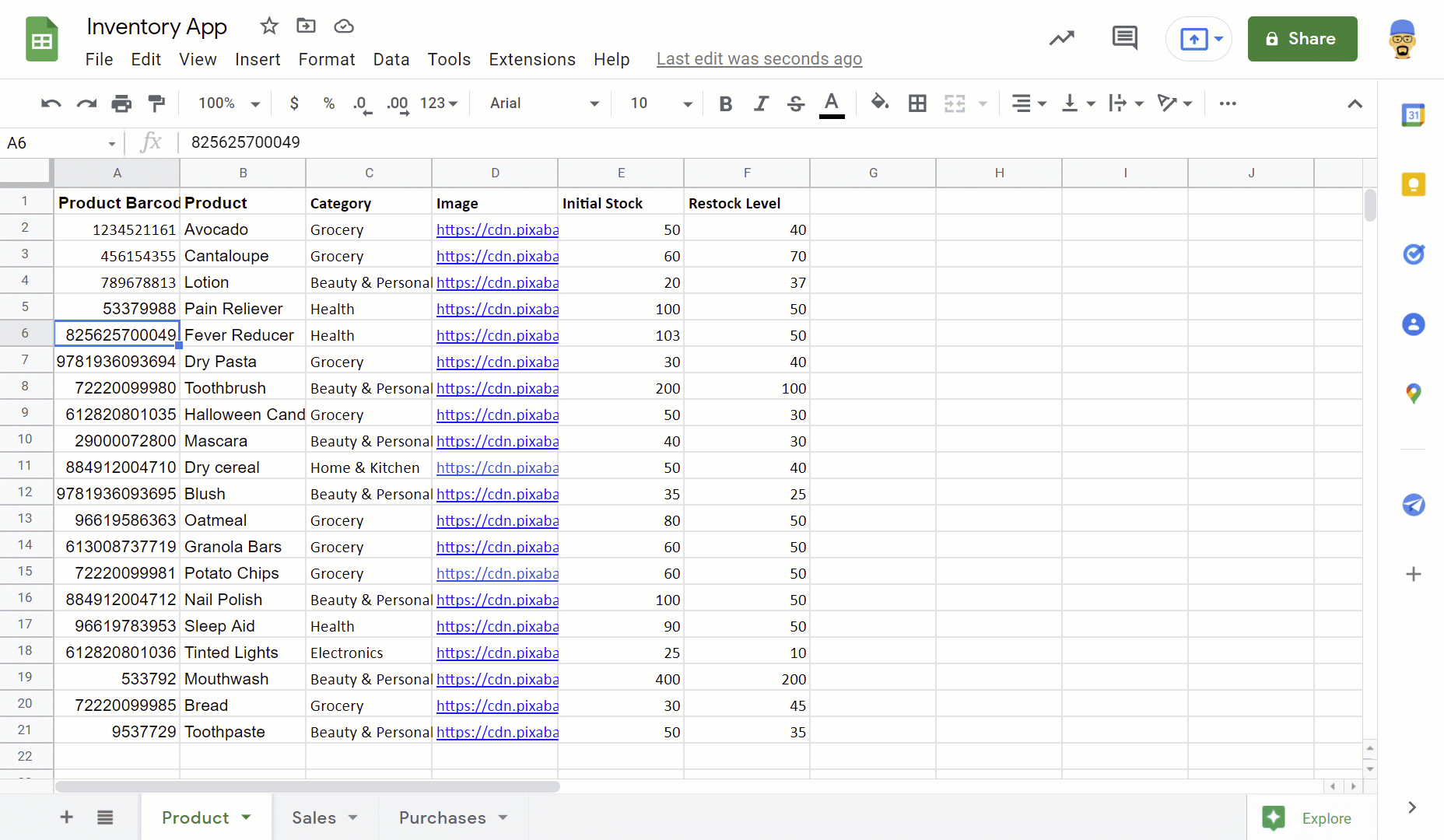Click the formula bar input

click(x=778, y=142)
